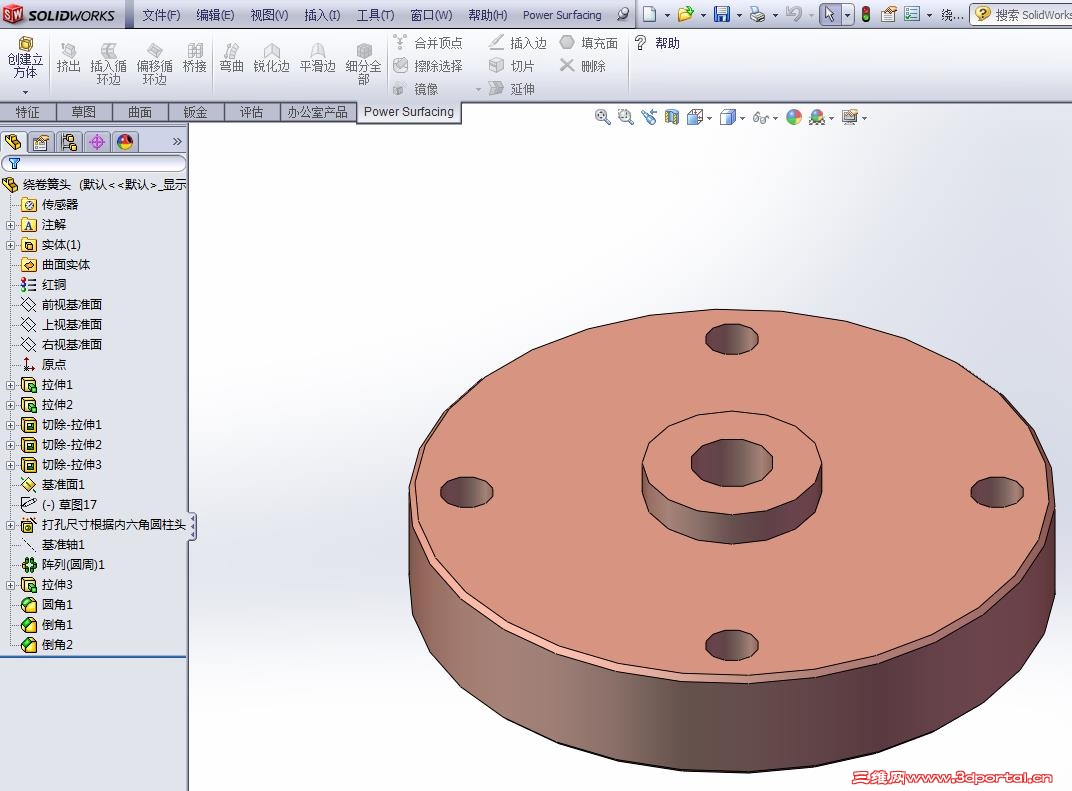1072x791 pixels.
Task: Click the Undo arrow icon
Action: 794,14
